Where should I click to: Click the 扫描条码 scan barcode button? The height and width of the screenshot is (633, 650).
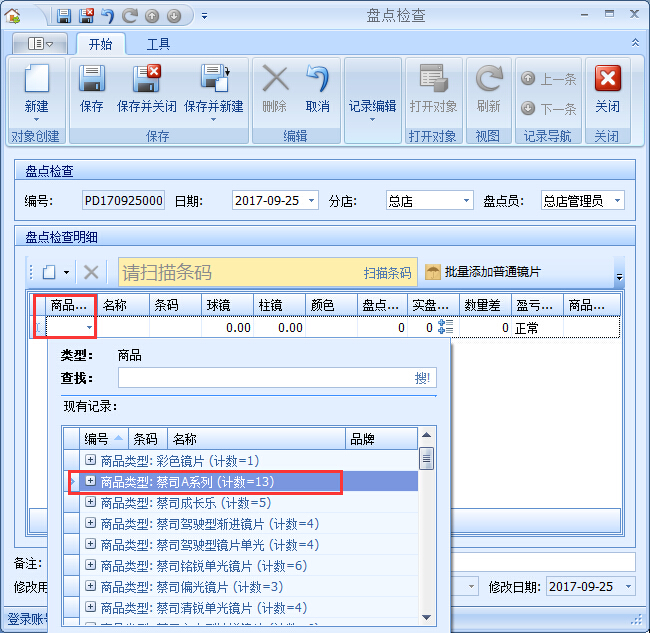coord(387,272)
